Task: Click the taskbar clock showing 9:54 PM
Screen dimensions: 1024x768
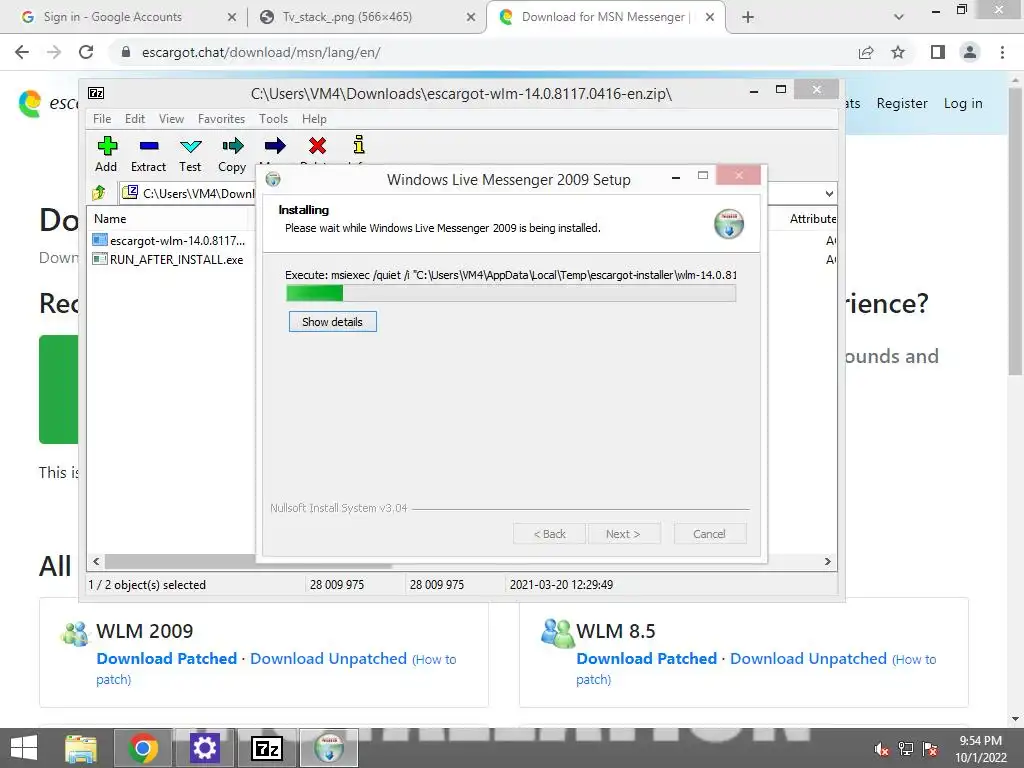Action: 980,749
